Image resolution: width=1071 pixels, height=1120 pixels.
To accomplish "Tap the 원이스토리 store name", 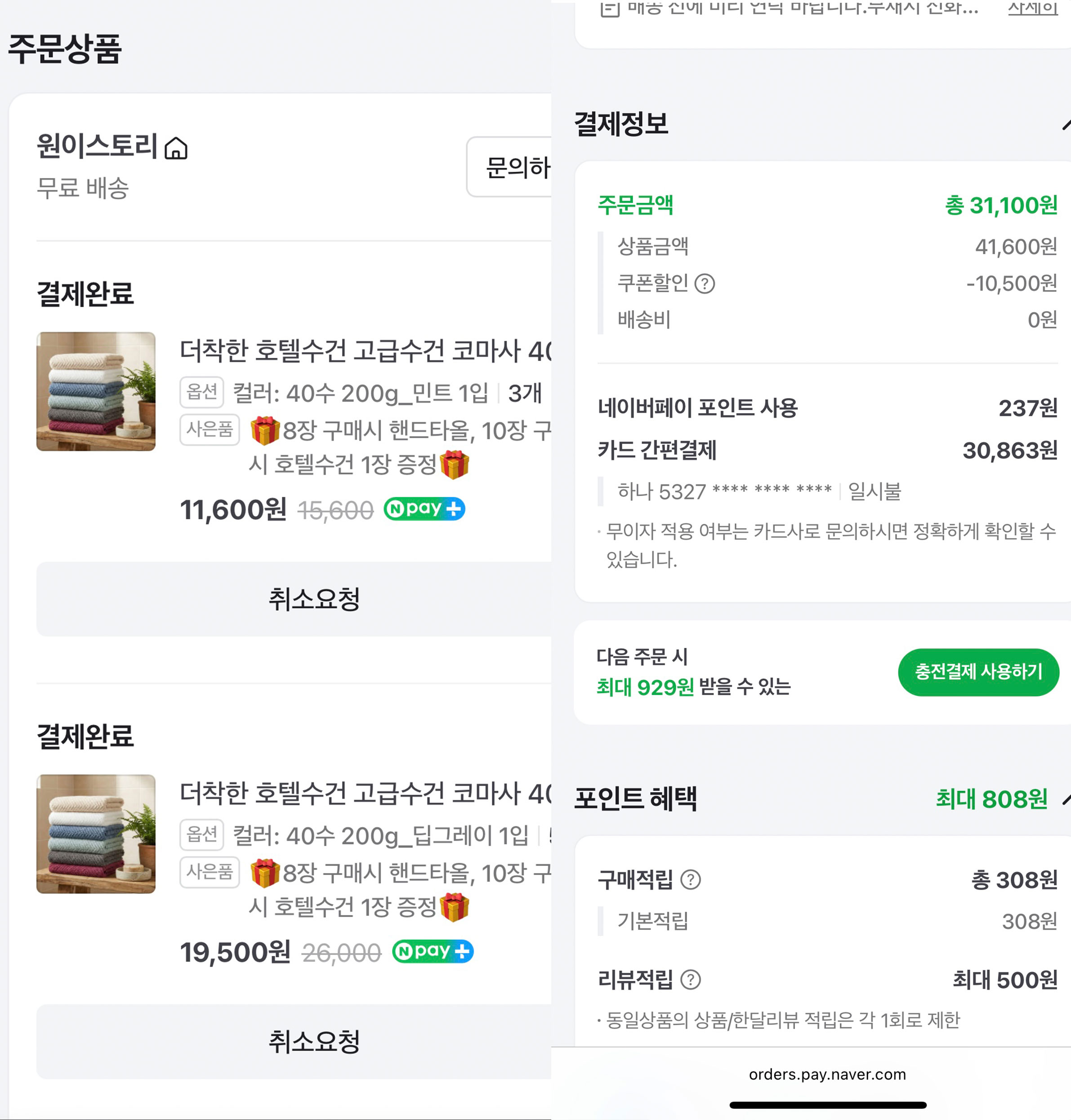I will pos(97,146).
